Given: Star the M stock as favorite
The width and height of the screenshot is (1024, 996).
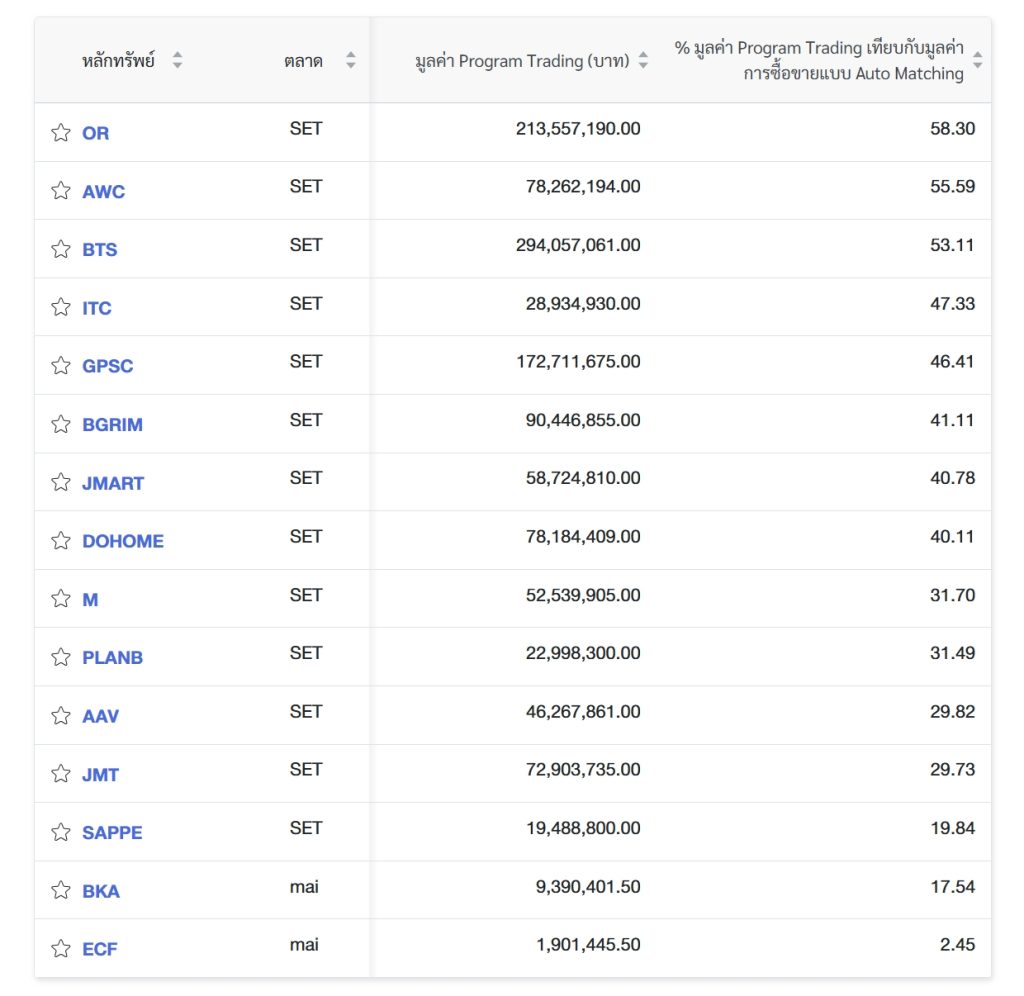Looking at the screenshot, I should 61,598.
